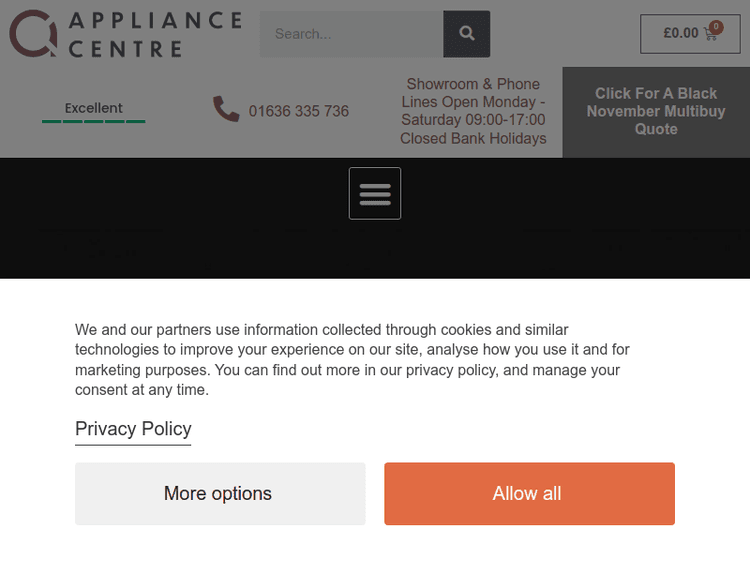
Task: Click the showroom opening hours text
Action: [x=473, y=111]
